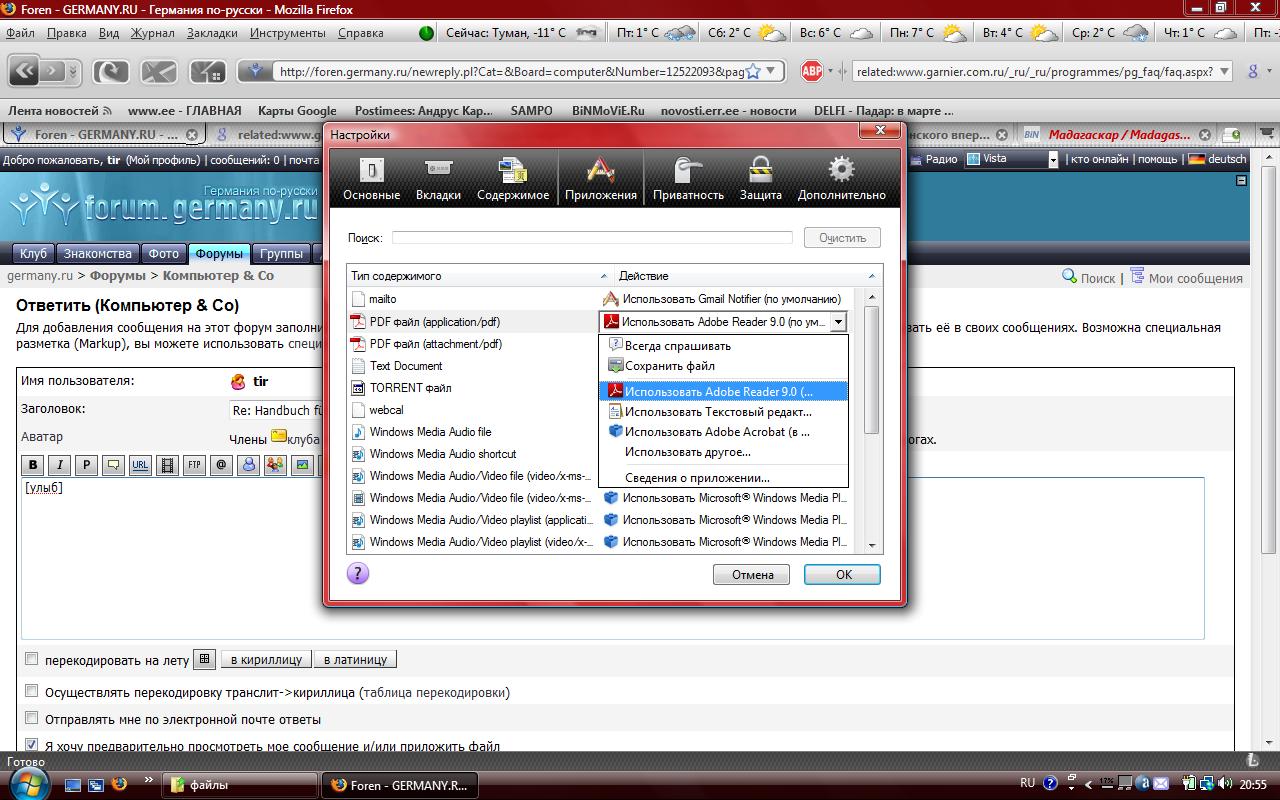
Task: Click the в кириллицу button
Action: pos(266,660)
